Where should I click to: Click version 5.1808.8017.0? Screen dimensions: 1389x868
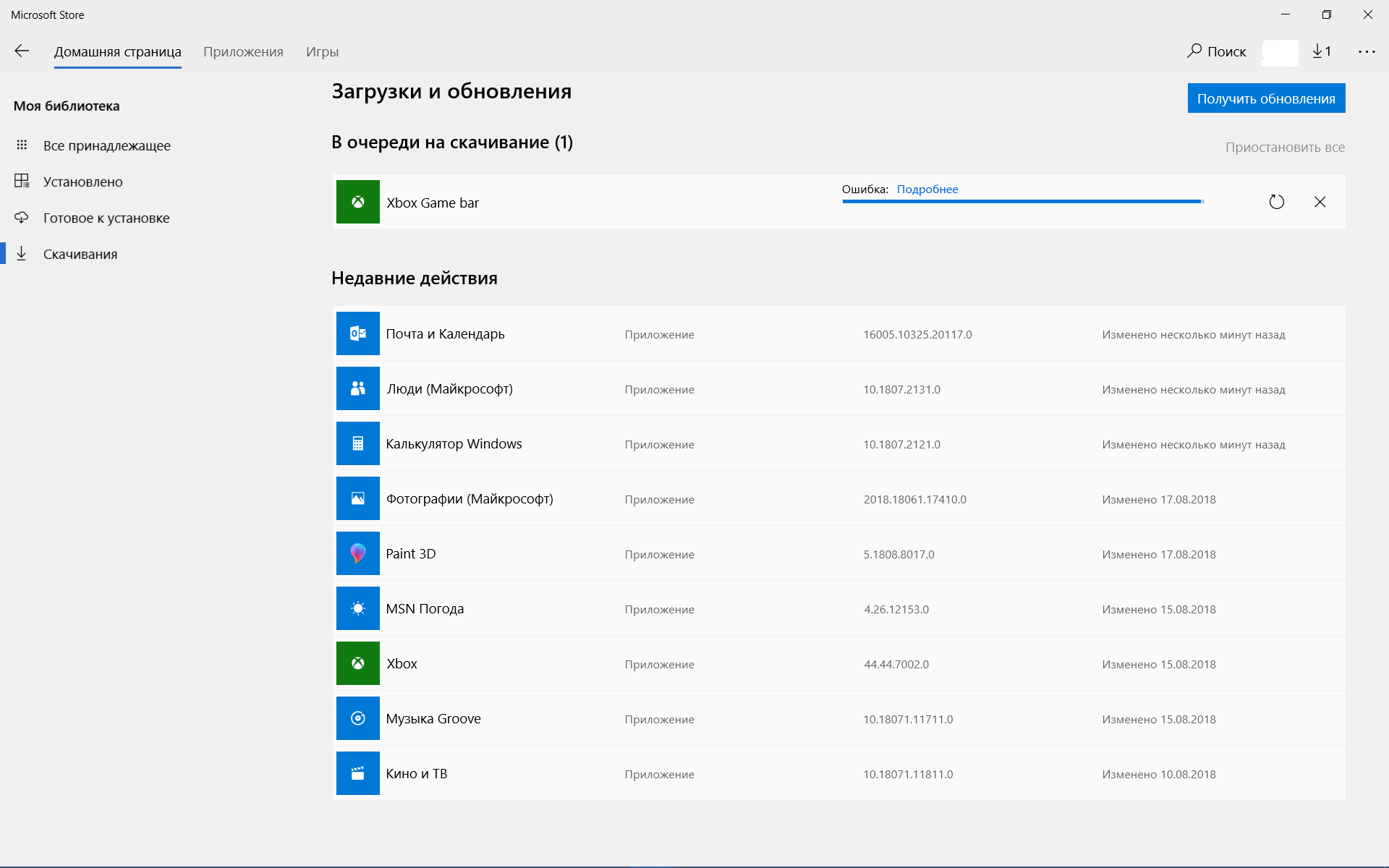pyautogui.click(x=899, y=554)
